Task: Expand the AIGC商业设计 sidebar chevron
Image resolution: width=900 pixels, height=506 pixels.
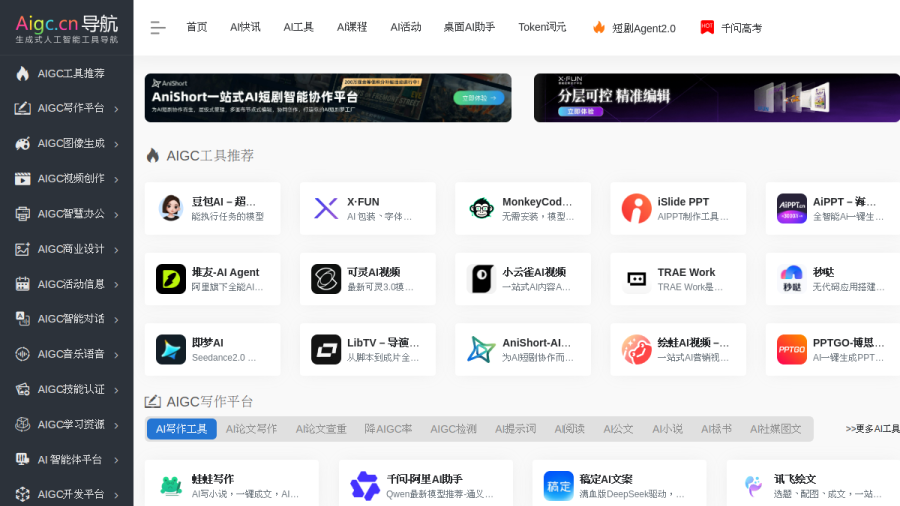Action: point(117,250)
